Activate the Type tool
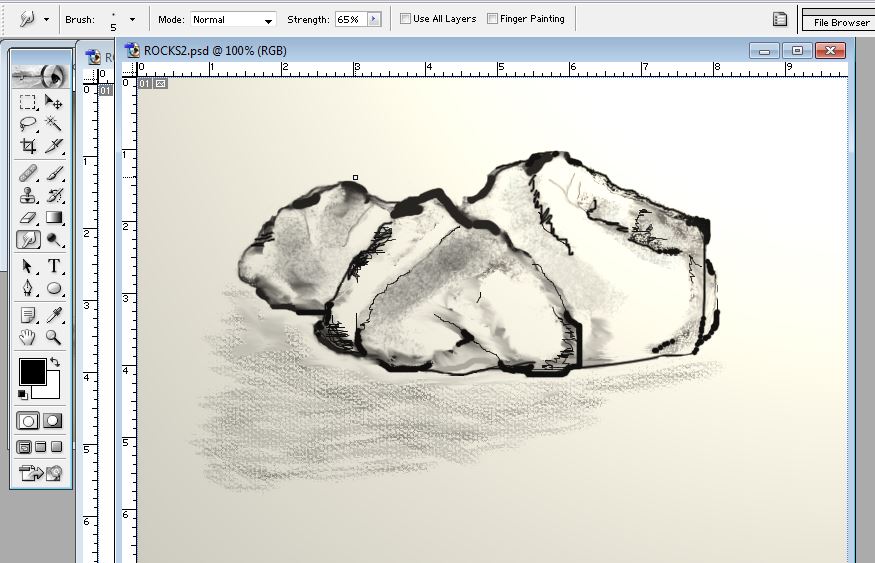 pos(54,266)
